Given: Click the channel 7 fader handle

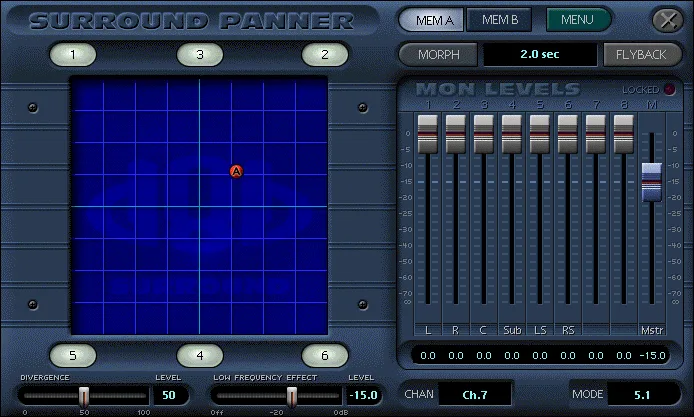Looking at the screenshot, I should pyautogui.click(x=596, y=134).
